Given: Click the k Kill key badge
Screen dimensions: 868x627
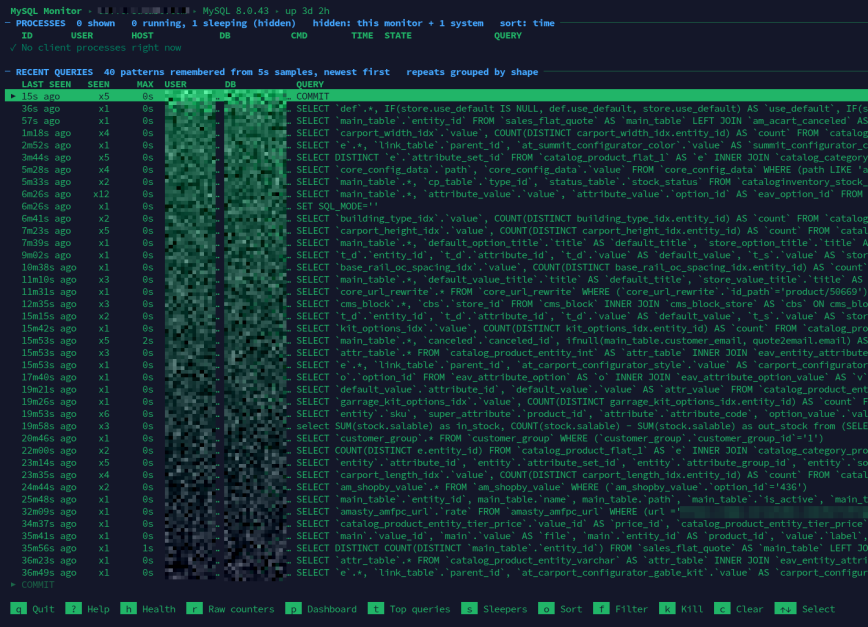Looking at the screenshot, I should 666,609.
